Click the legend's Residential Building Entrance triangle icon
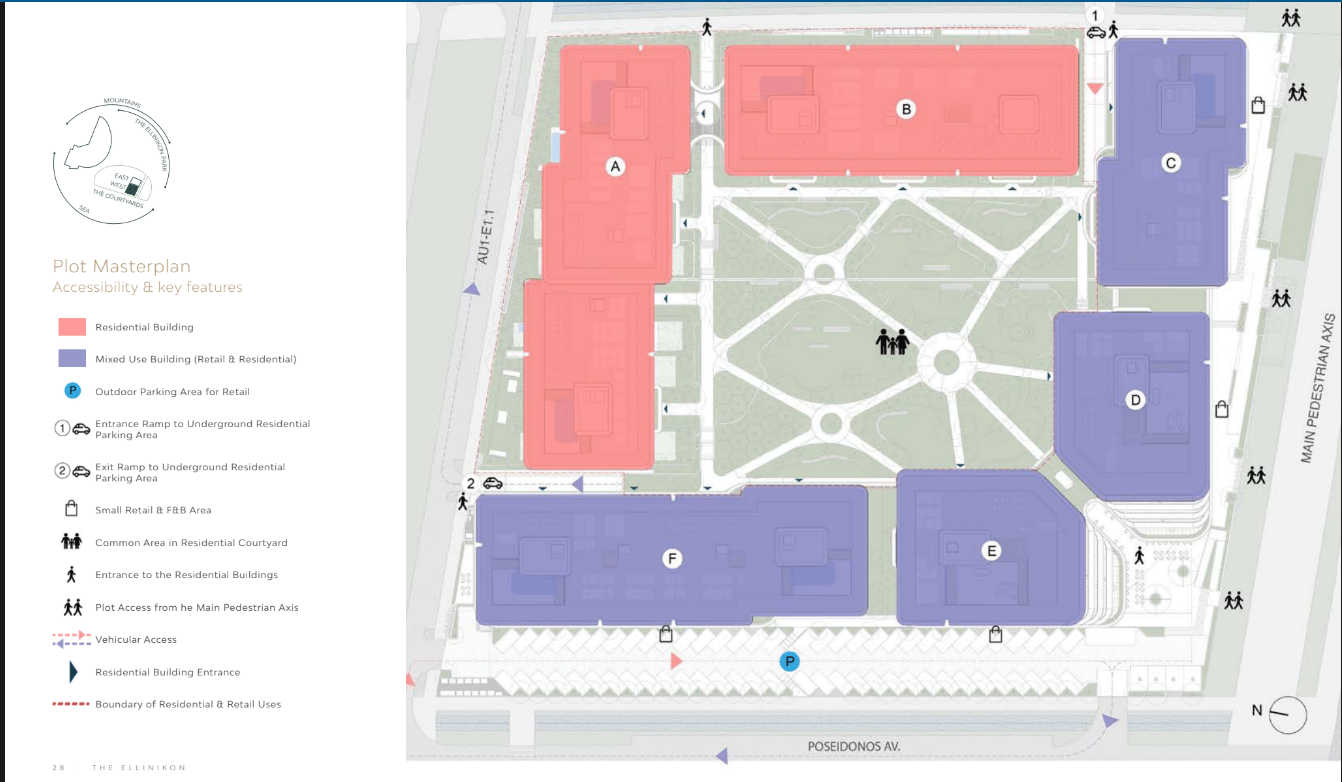Image resolution: width=1342 pixels, height=782 pixels. 72,672
